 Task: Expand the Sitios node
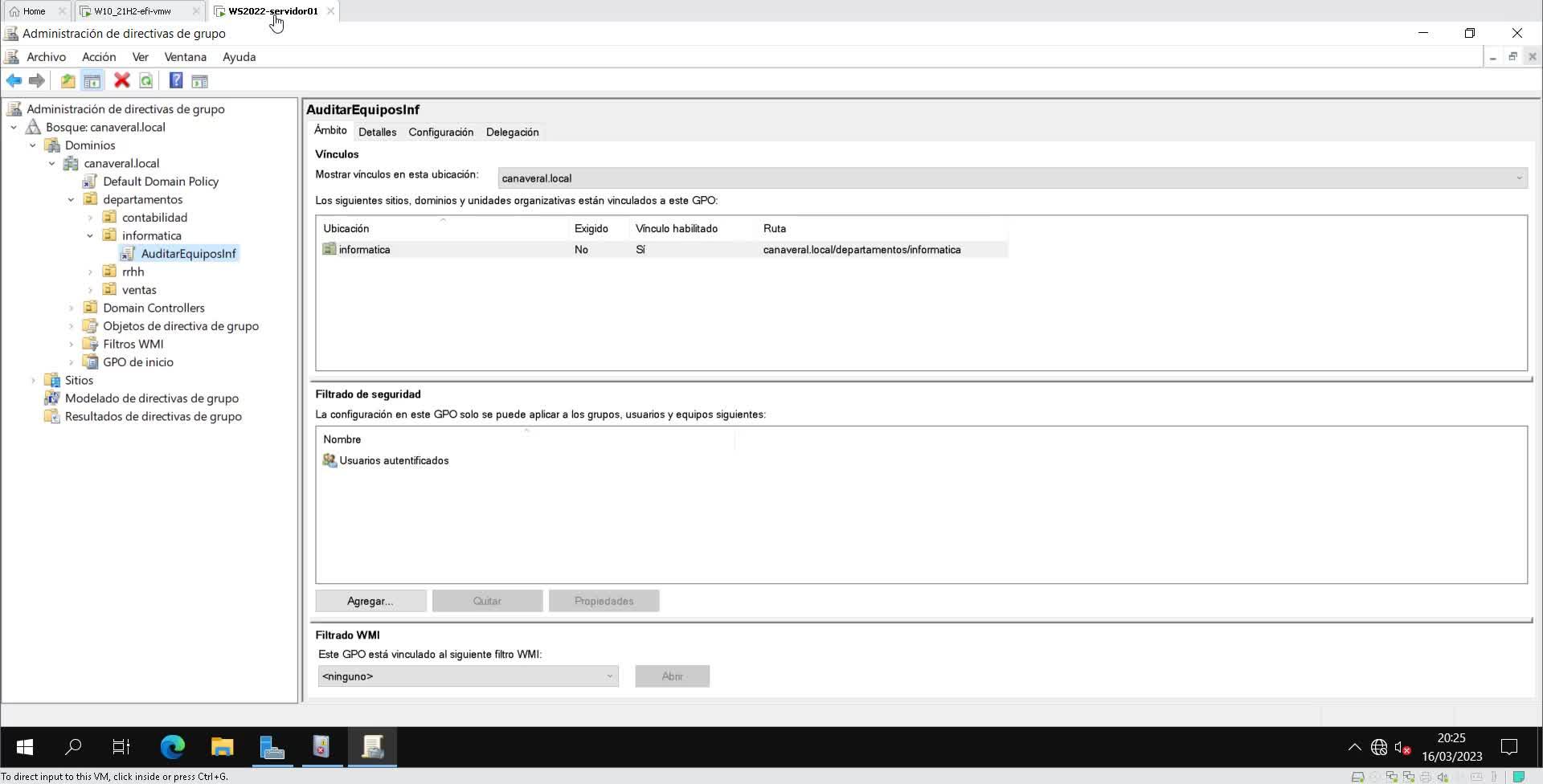(x=33, y=381)
